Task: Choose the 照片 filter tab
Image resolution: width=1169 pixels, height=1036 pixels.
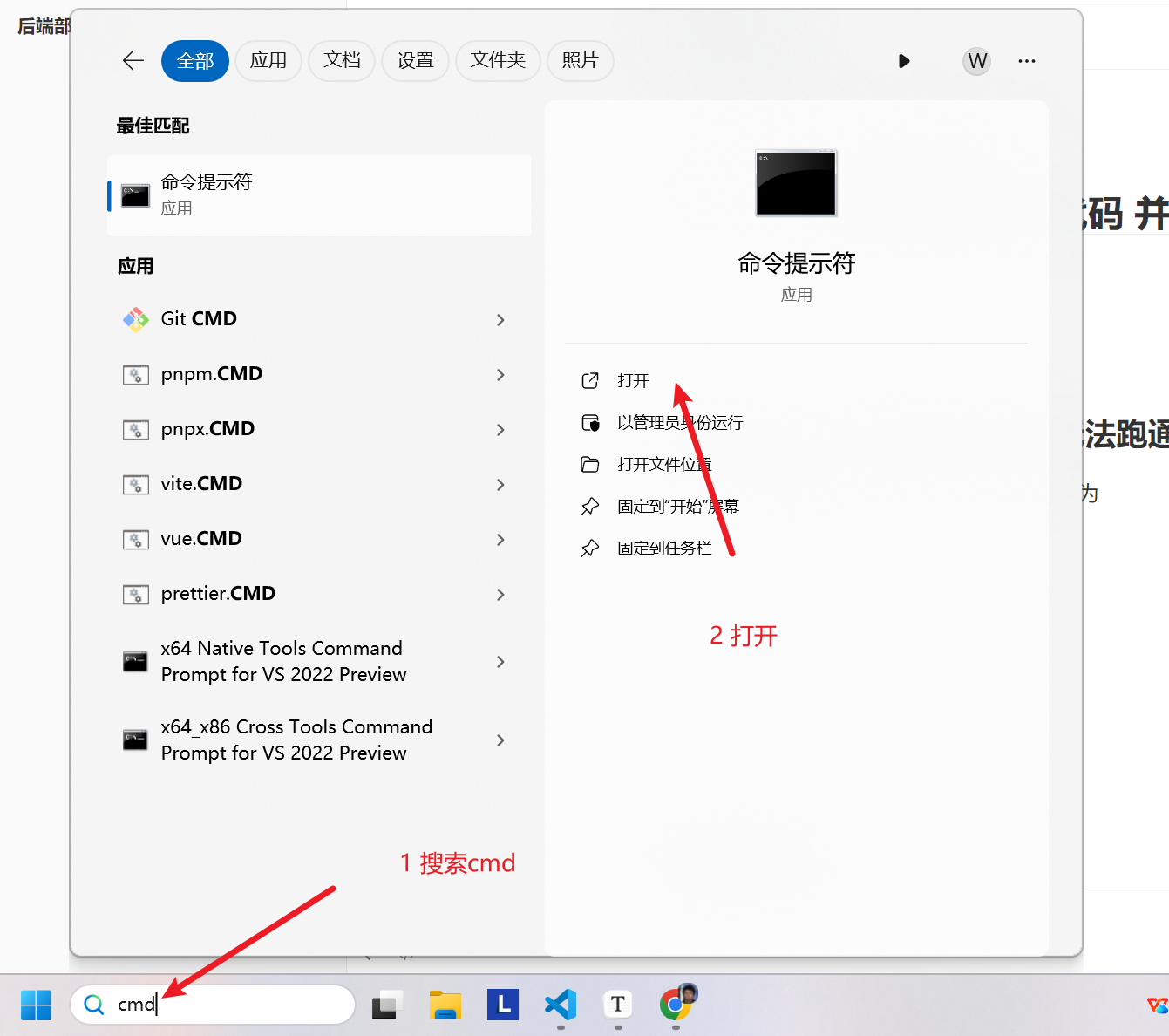Action: click(x=581, y=61)
